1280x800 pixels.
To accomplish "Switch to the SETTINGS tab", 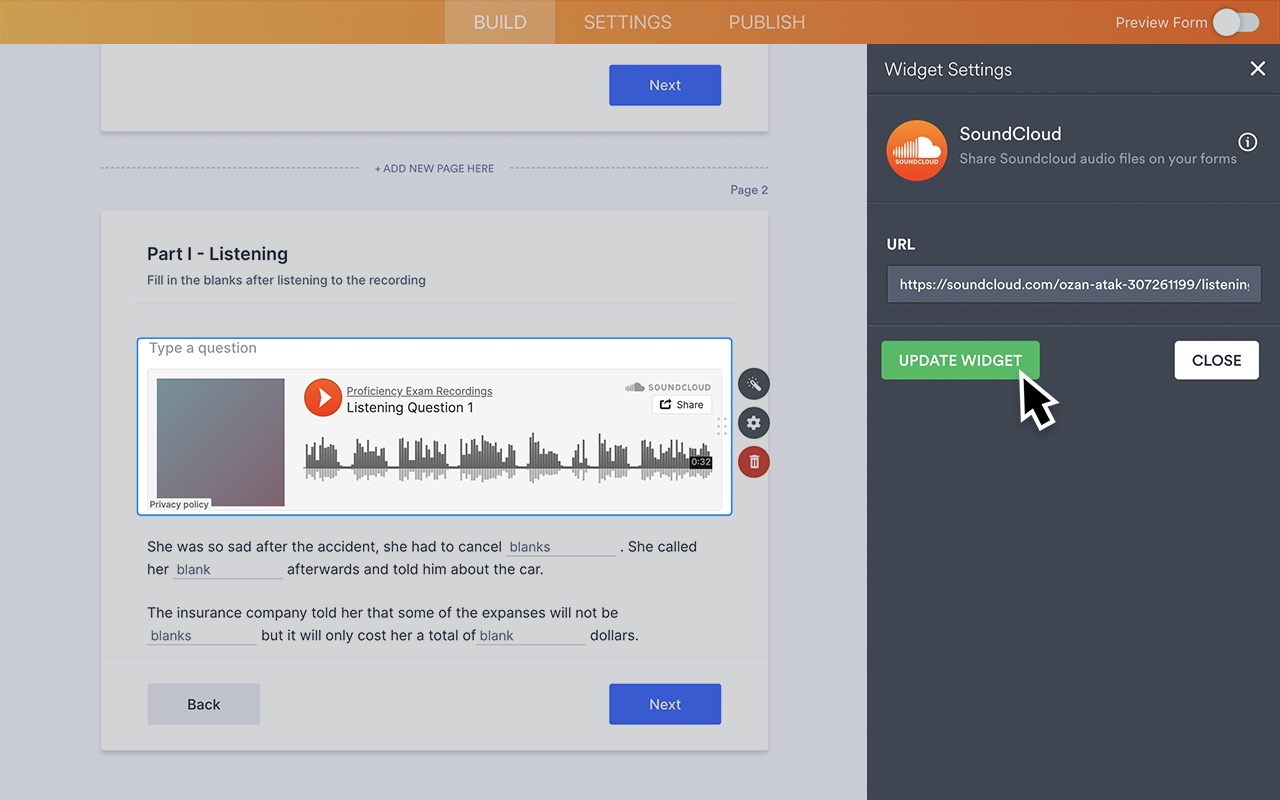I will tap(627, 21).
